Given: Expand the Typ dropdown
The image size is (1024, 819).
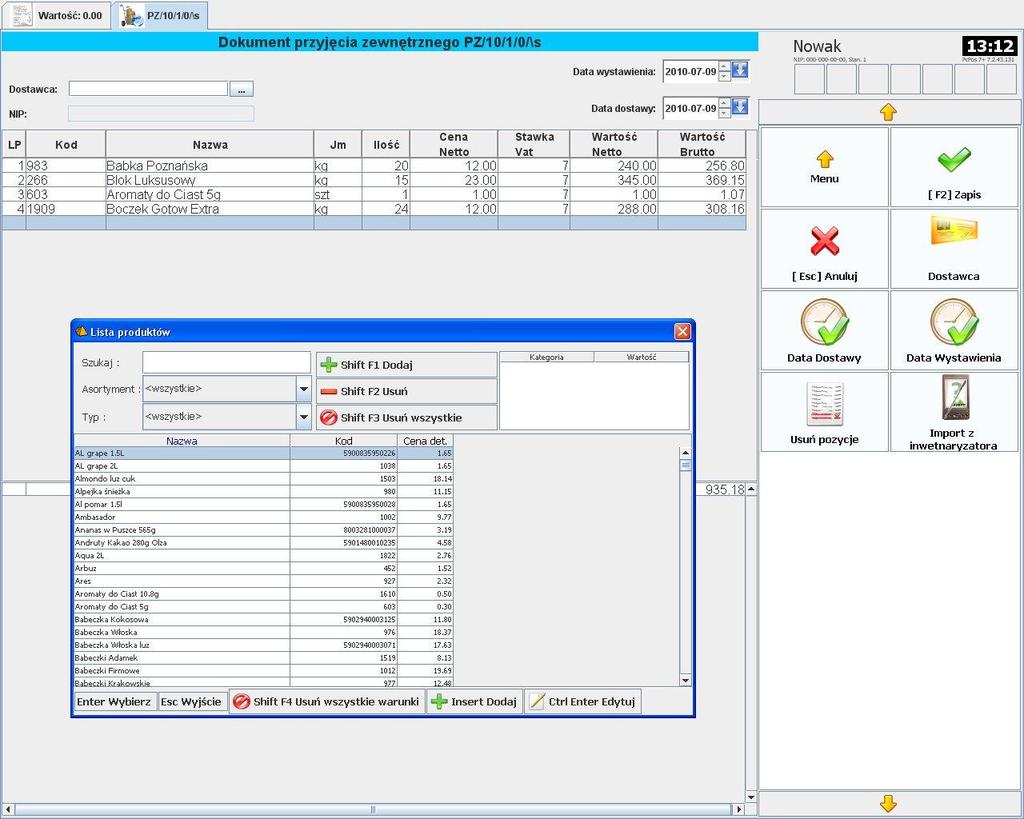Looking at the screenshot, I should [304, 417].
